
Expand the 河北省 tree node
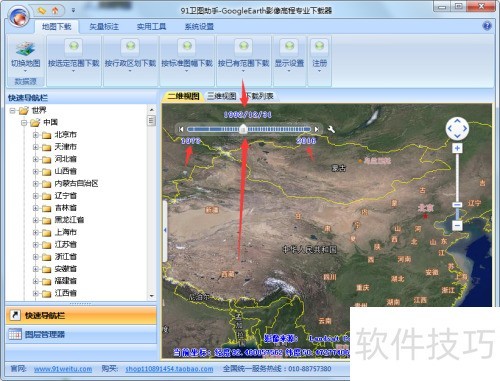[36, 159]
